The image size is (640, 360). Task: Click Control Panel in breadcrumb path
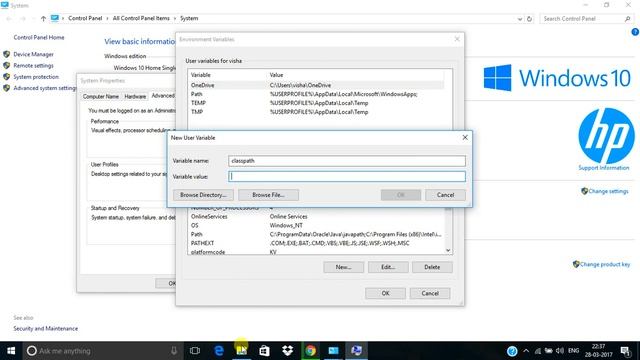pos(85,18)
